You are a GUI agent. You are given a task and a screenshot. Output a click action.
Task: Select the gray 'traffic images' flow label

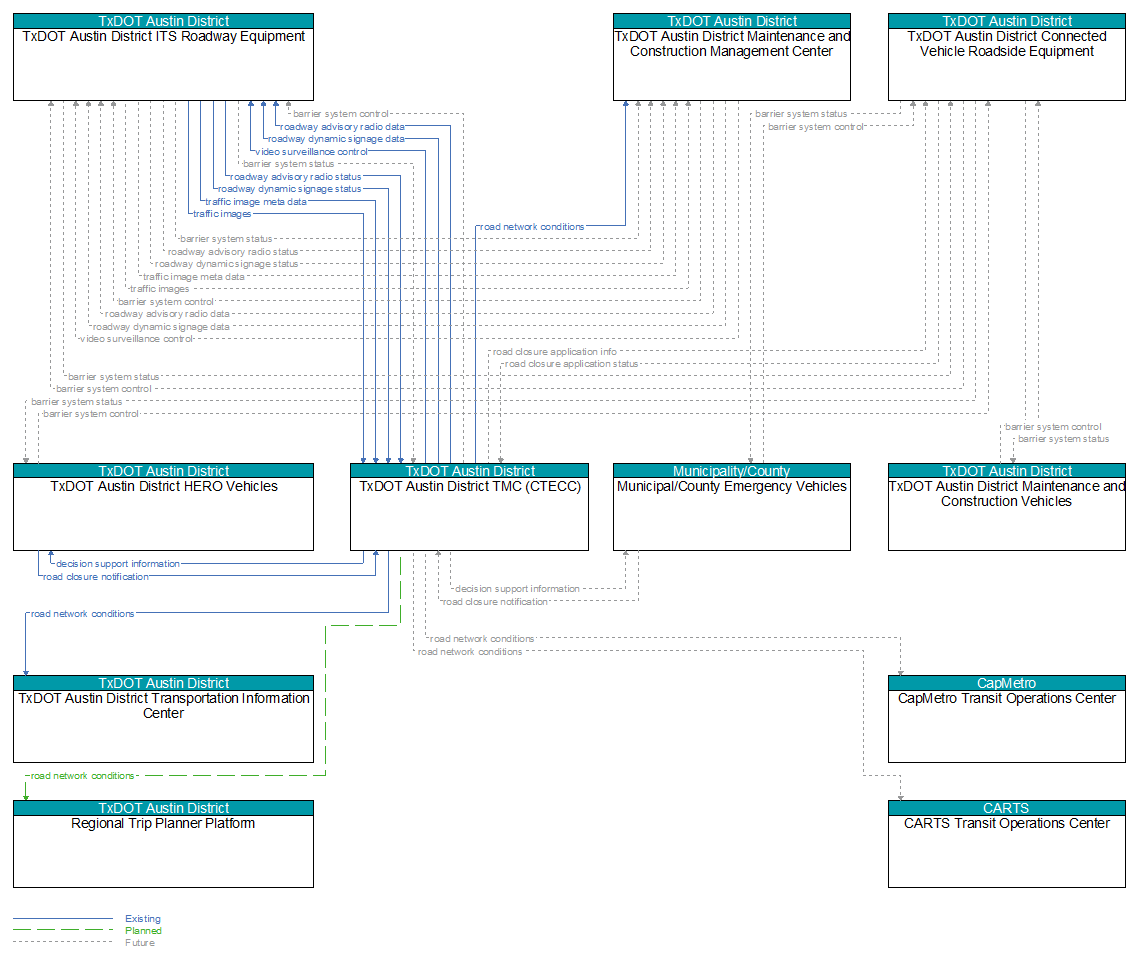pos(159,288)
